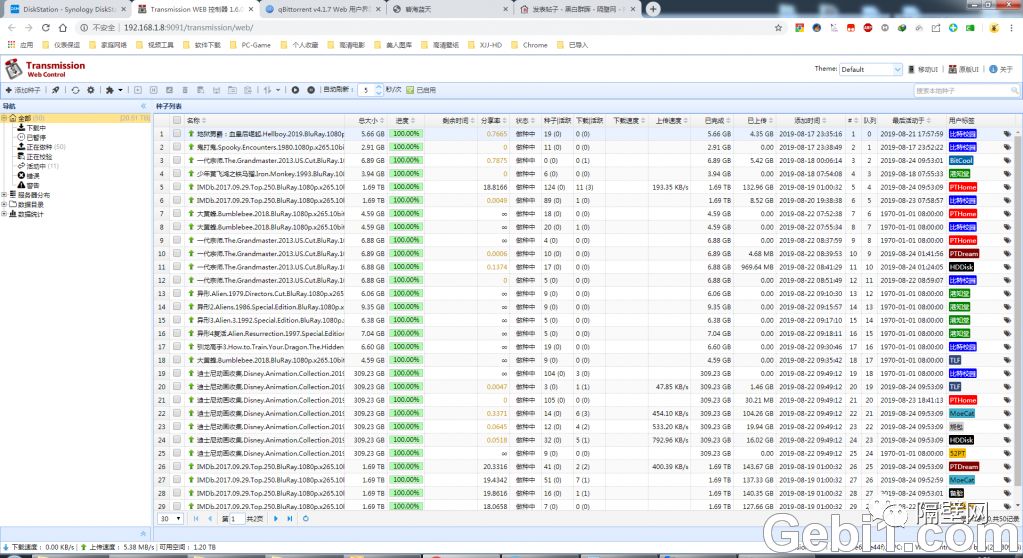Check the row 17 How to Train Your Dragon checkbox
The width and height of the screenshot is (1023, 558).
click(177, 347)
